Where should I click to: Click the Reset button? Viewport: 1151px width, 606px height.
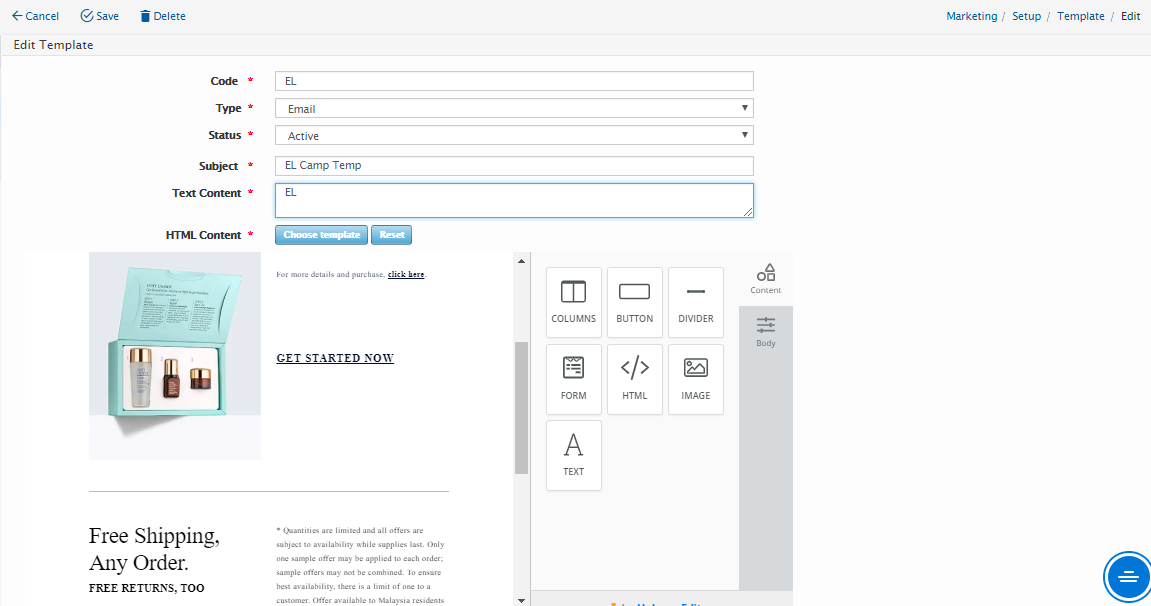391,235
